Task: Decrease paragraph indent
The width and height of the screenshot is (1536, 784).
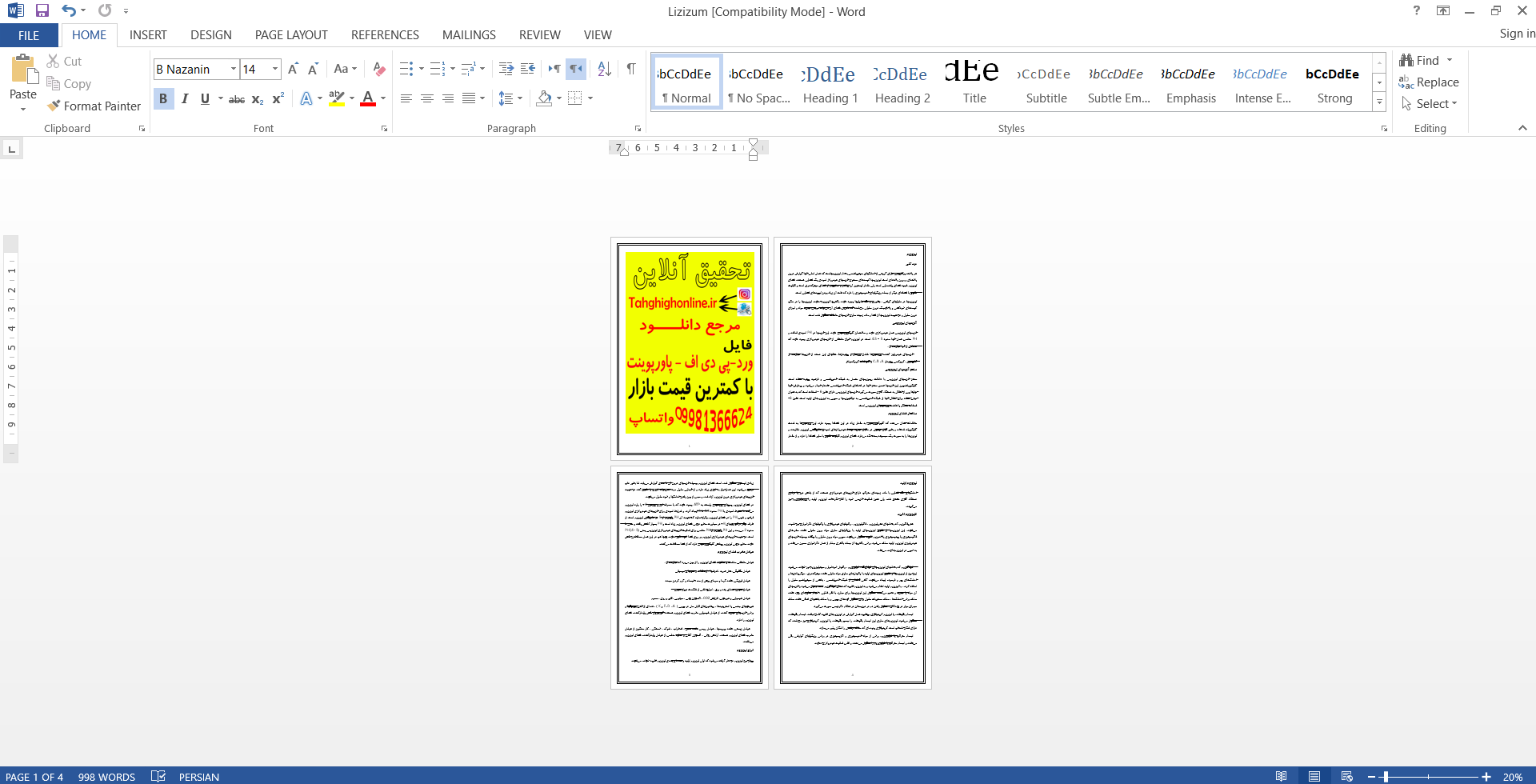Action: (x=506, y=69)
